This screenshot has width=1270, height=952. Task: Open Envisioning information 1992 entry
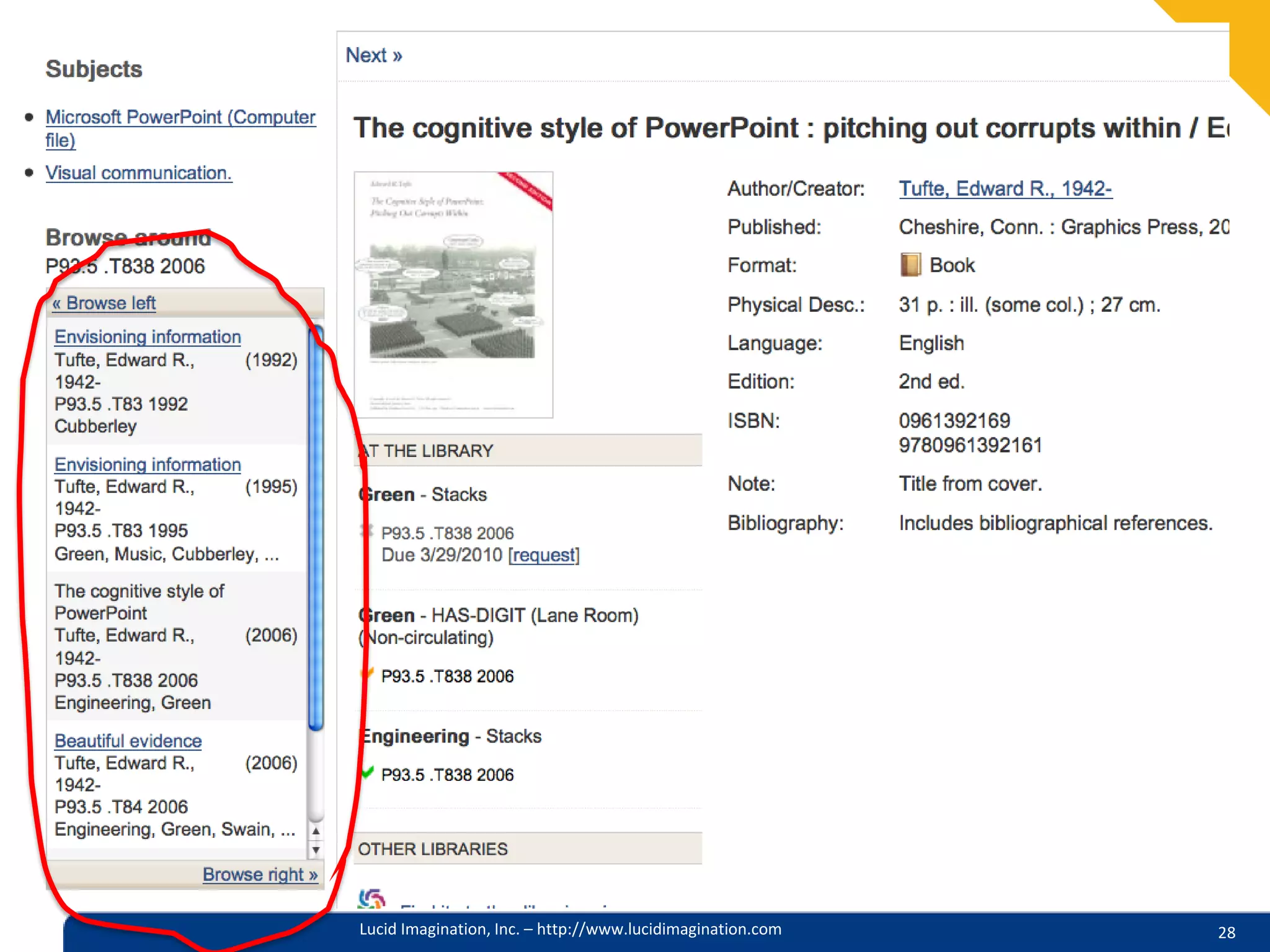[148, 337]
